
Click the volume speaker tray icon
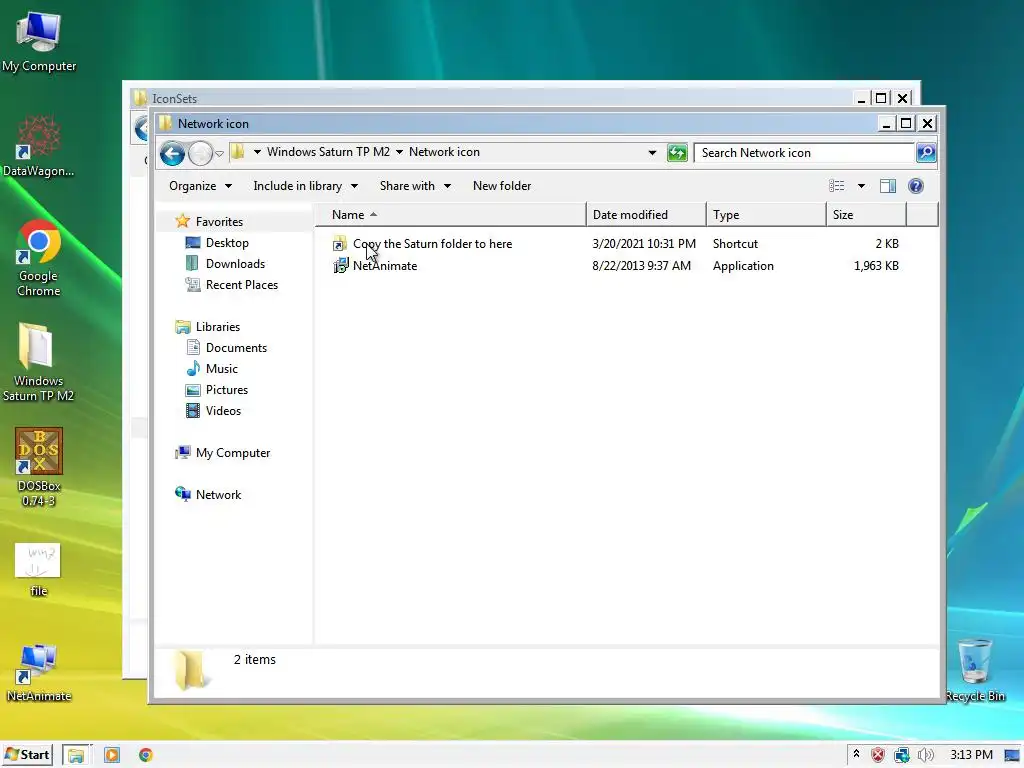click(925, 756)
